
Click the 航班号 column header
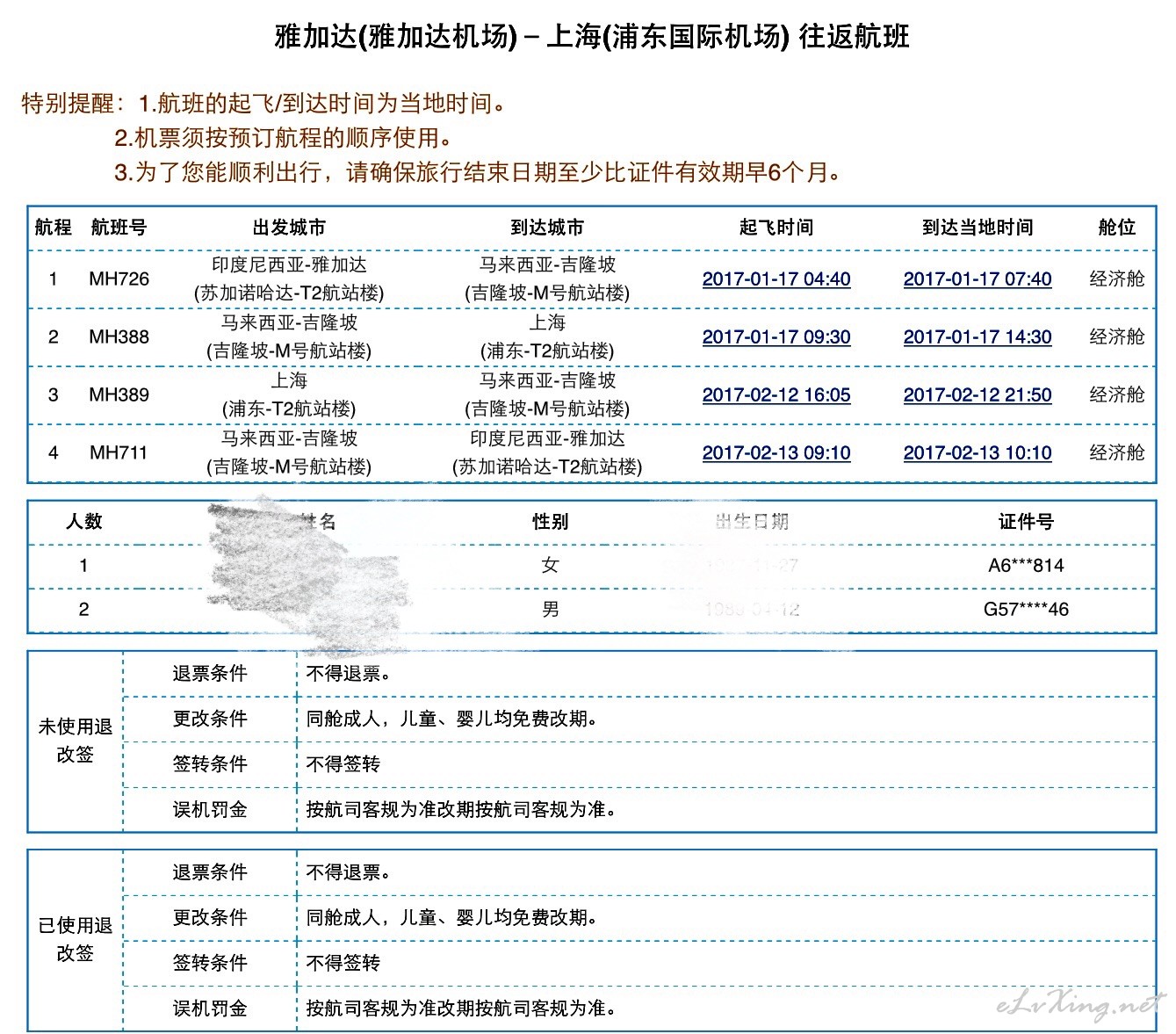119,228
